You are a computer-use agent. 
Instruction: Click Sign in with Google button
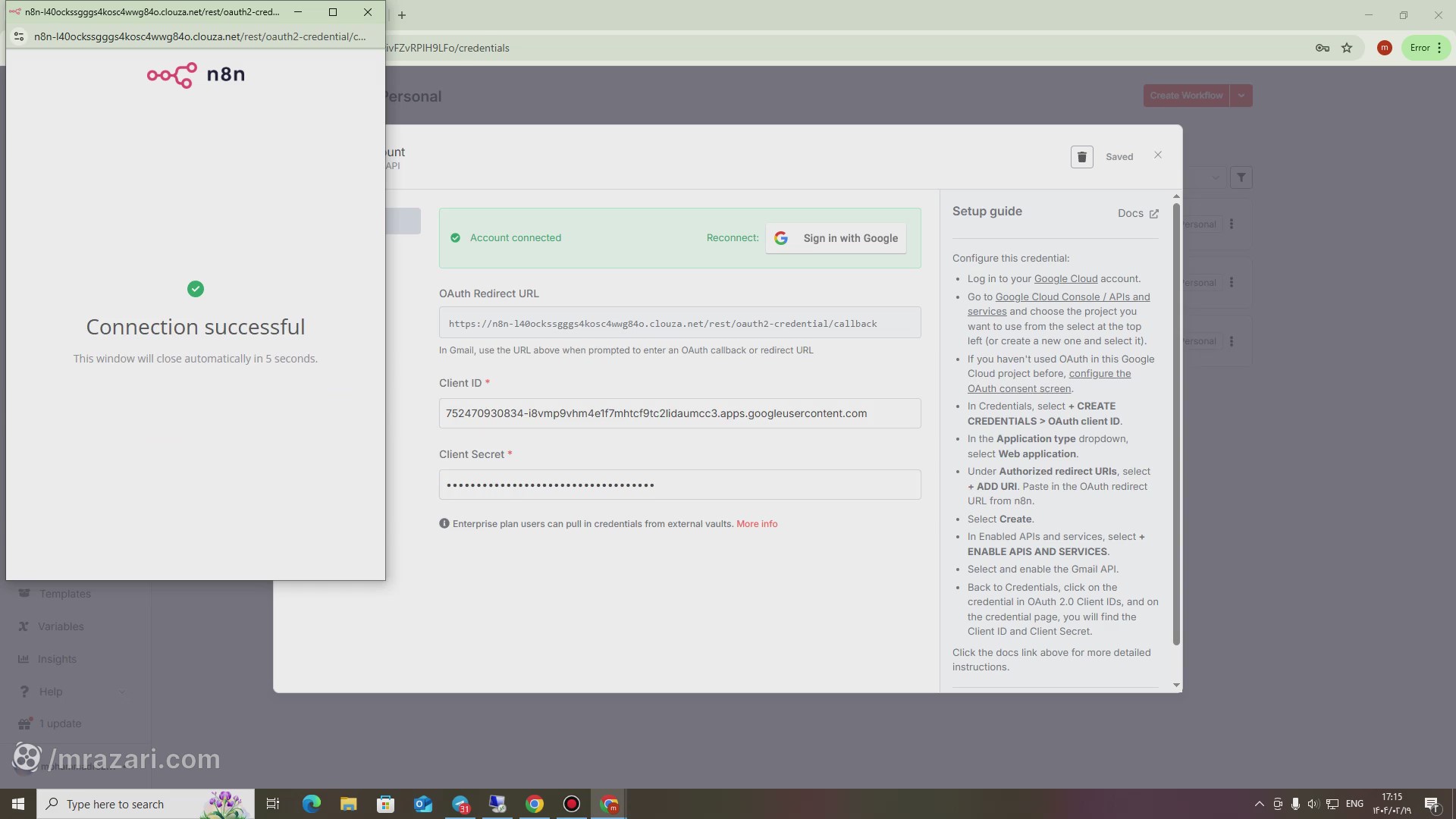(x=836, y=238)
